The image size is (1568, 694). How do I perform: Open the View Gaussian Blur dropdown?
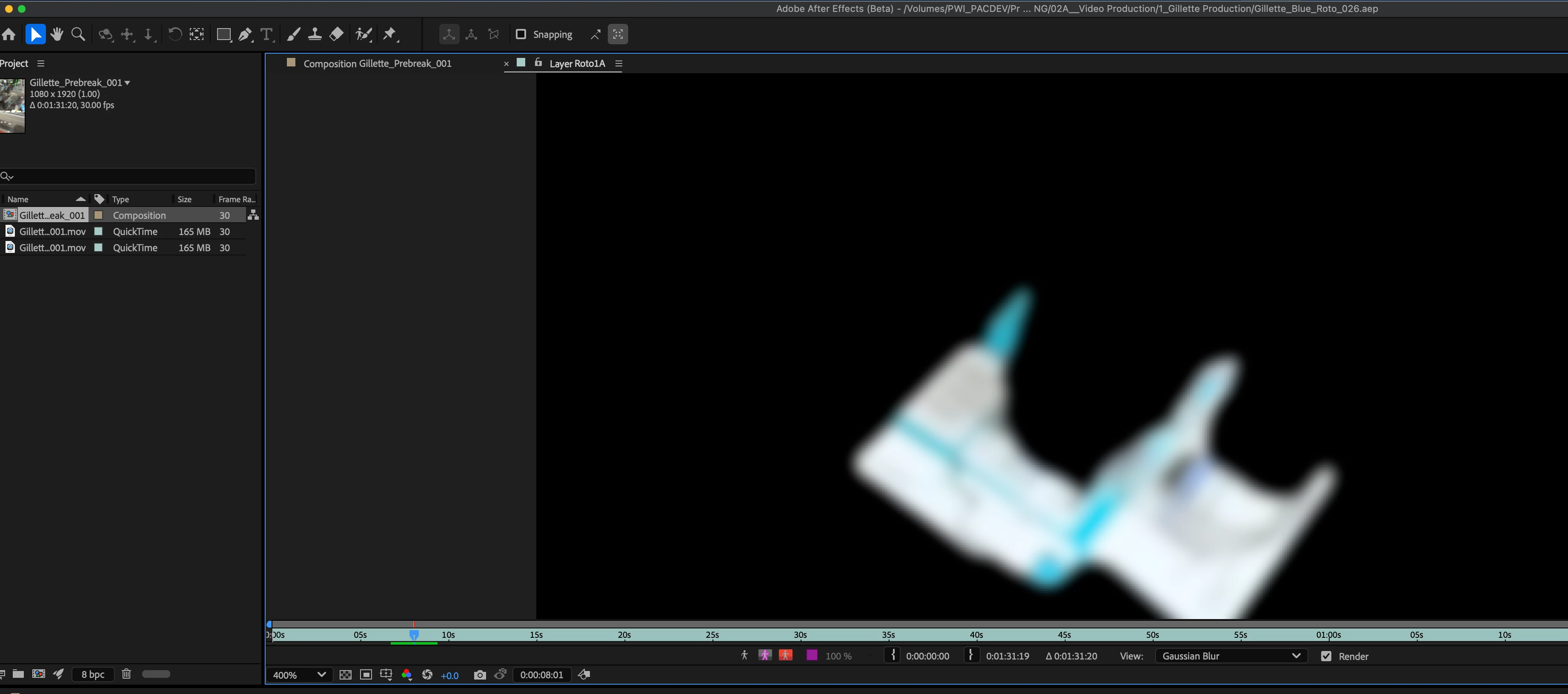pyautogui.click(x=1231, y=656)
